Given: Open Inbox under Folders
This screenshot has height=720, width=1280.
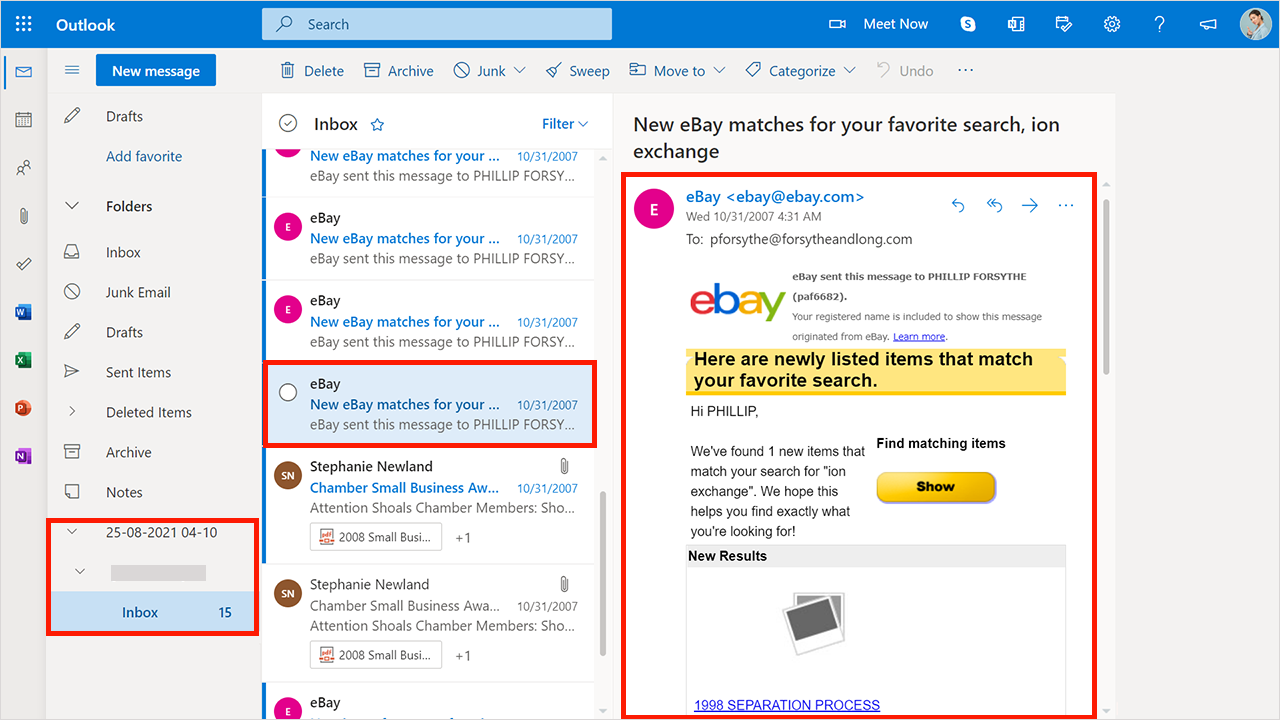Looking at the screenshot, I should [x=124, y=252].
